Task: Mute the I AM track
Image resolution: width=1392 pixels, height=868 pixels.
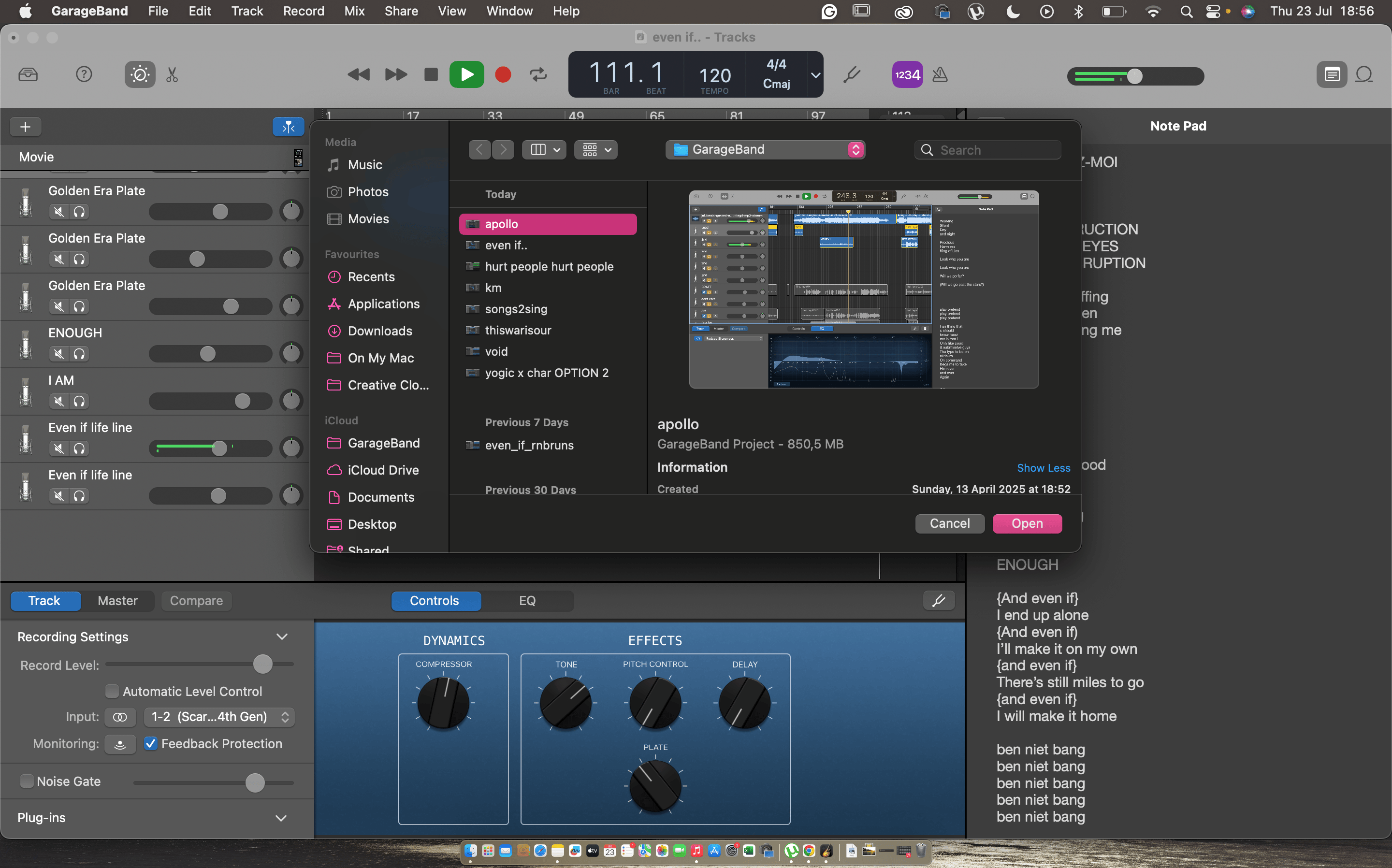Action: pos(58,401)
